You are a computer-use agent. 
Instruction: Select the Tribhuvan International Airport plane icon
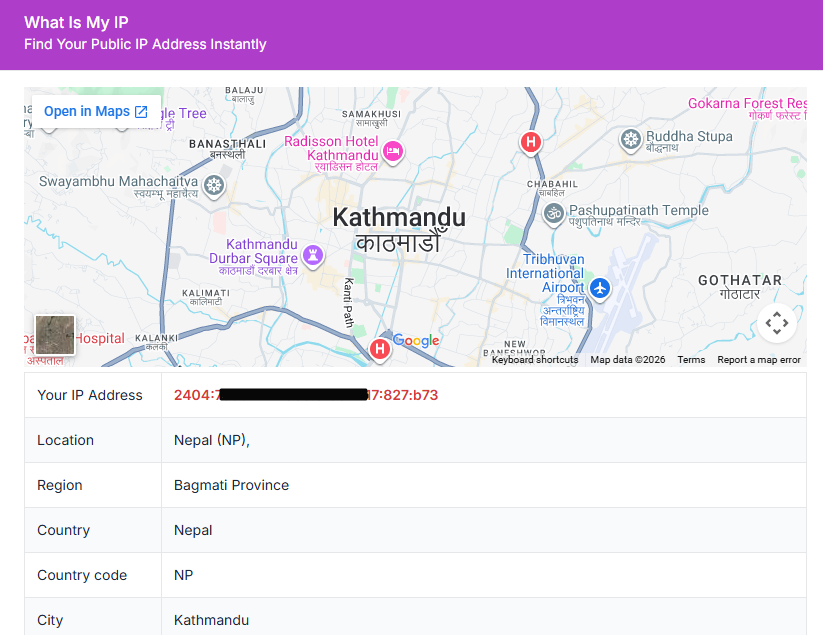pos(599,289)
